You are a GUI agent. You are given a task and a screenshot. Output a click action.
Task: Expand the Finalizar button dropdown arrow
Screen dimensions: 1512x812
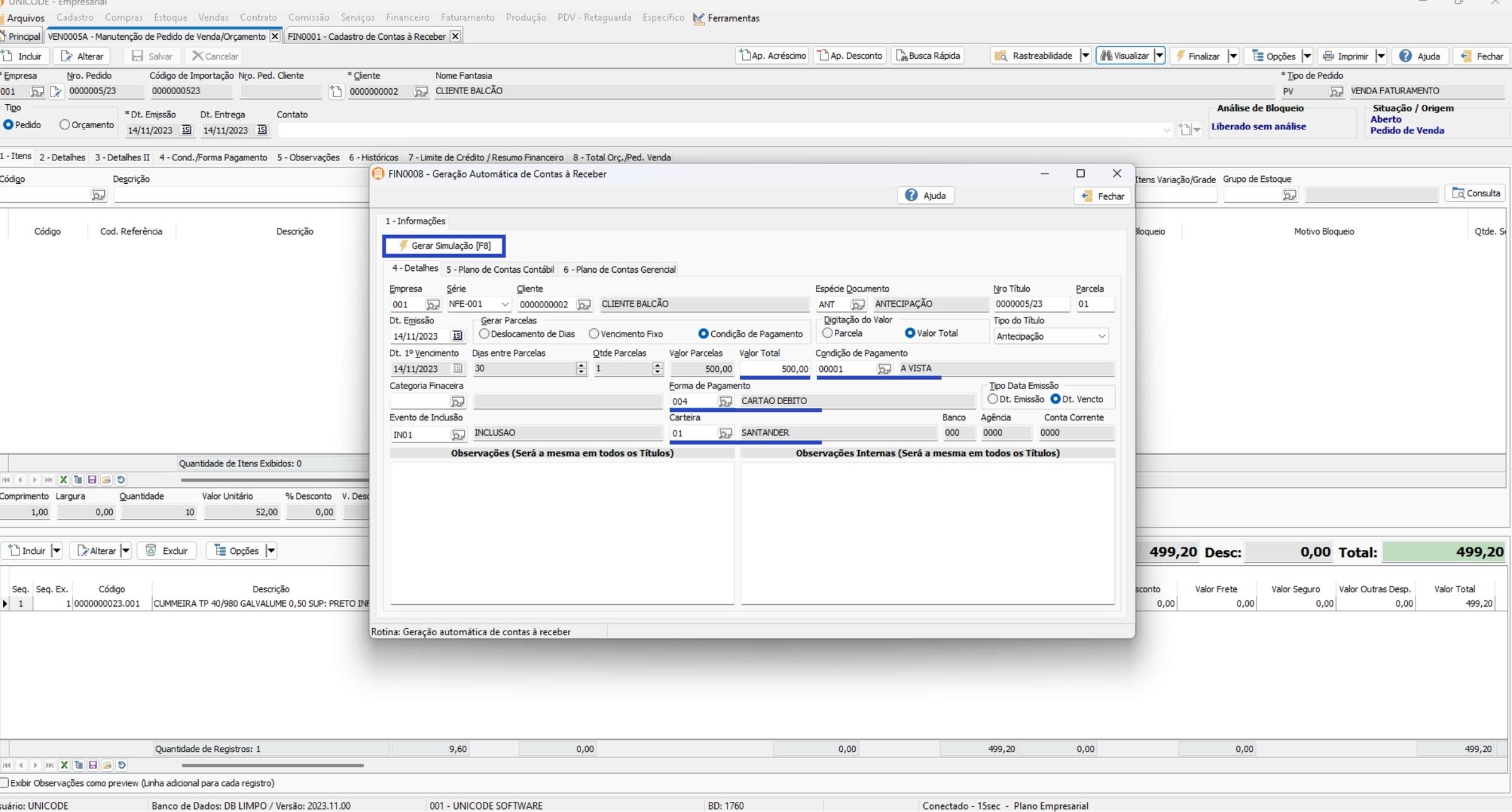click(x=1232, y=56)
